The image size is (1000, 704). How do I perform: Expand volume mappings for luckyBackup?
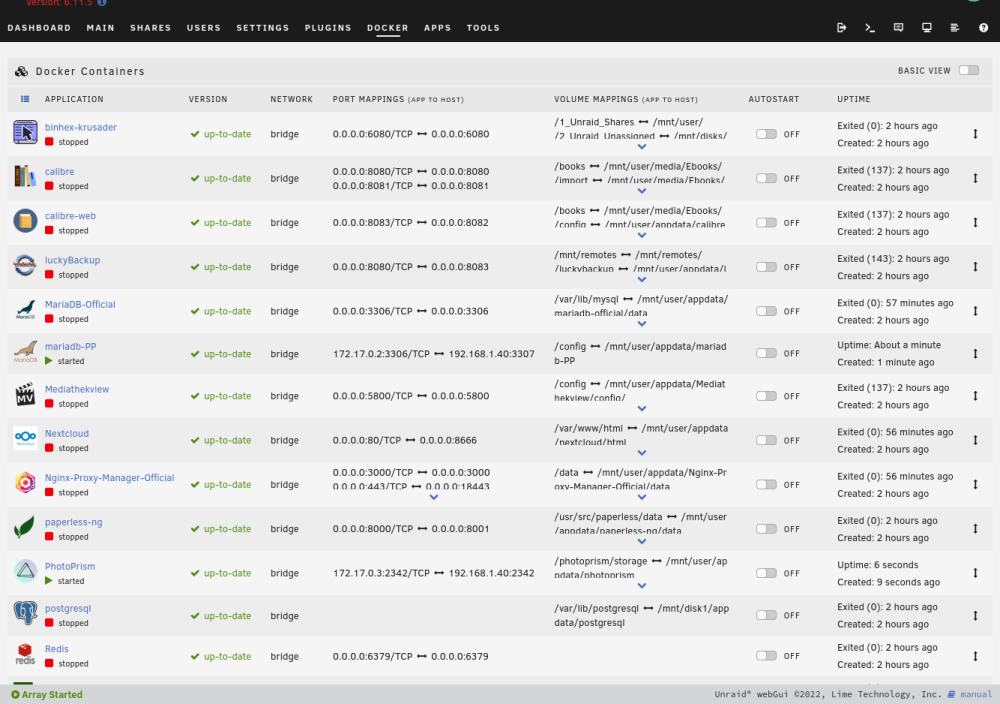click(x=642, y=279)
